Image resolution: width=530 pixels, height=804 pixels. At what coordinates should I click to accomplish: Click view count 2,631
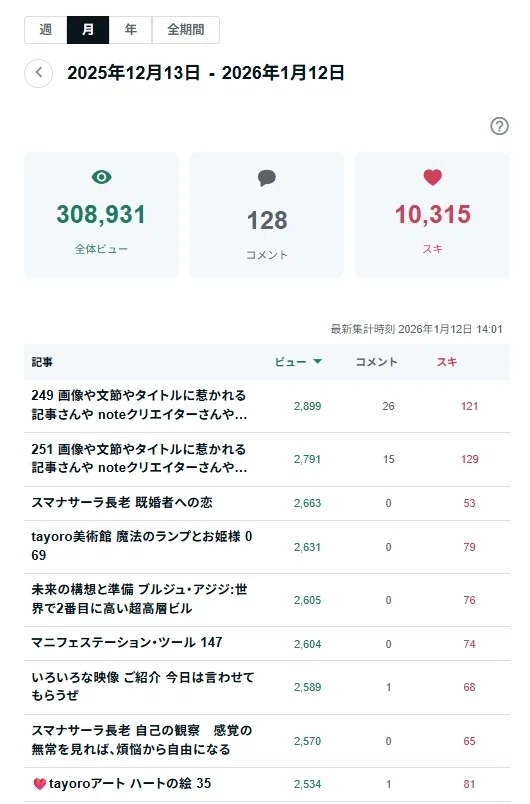click(308, 547)
